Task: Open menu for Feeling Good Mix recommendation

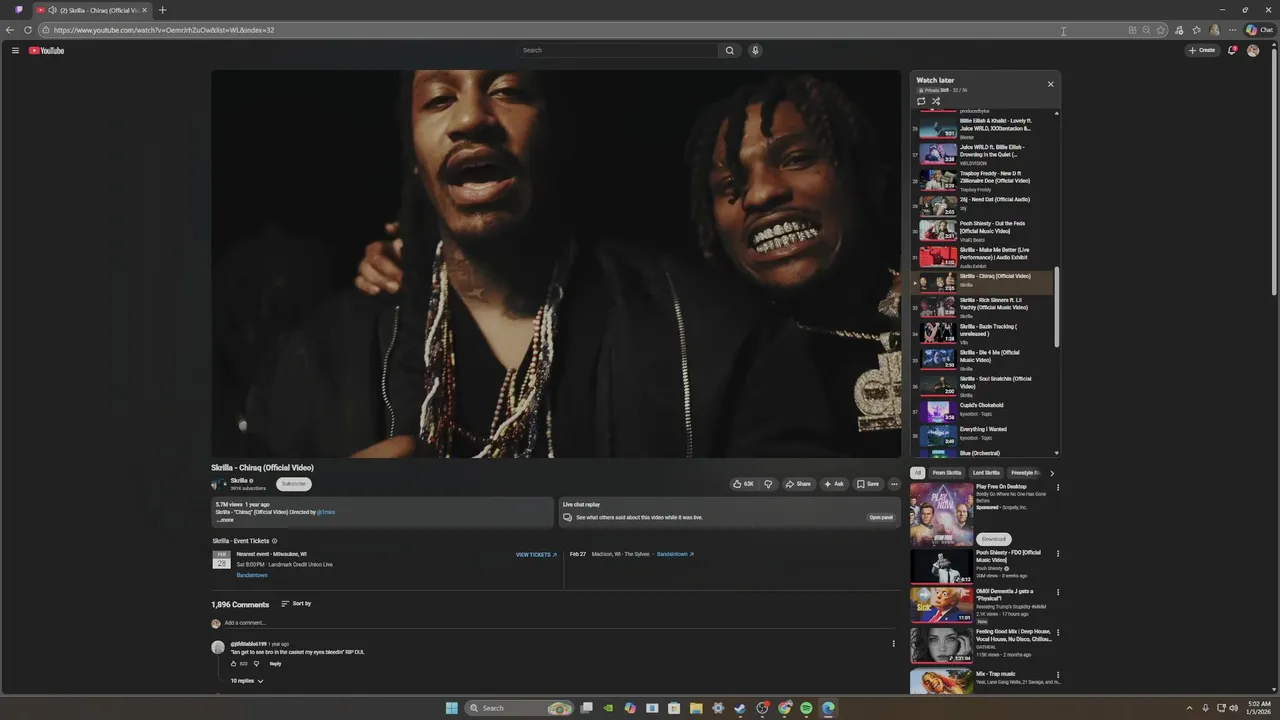Action: [x=1058, y=632]
